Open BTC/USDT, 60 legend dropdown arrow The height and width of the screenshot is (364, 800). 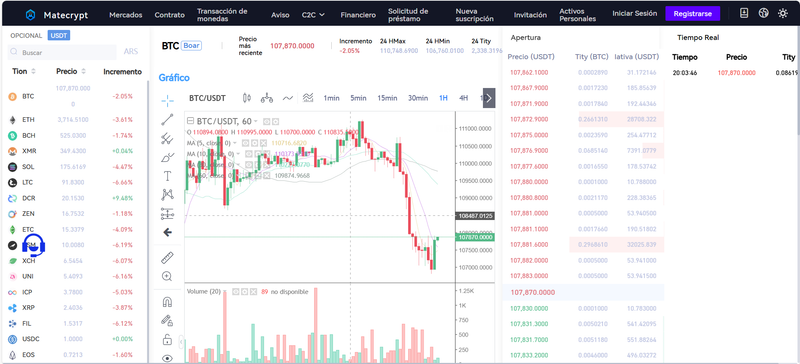pyautogui.click(x=256, y=122)
